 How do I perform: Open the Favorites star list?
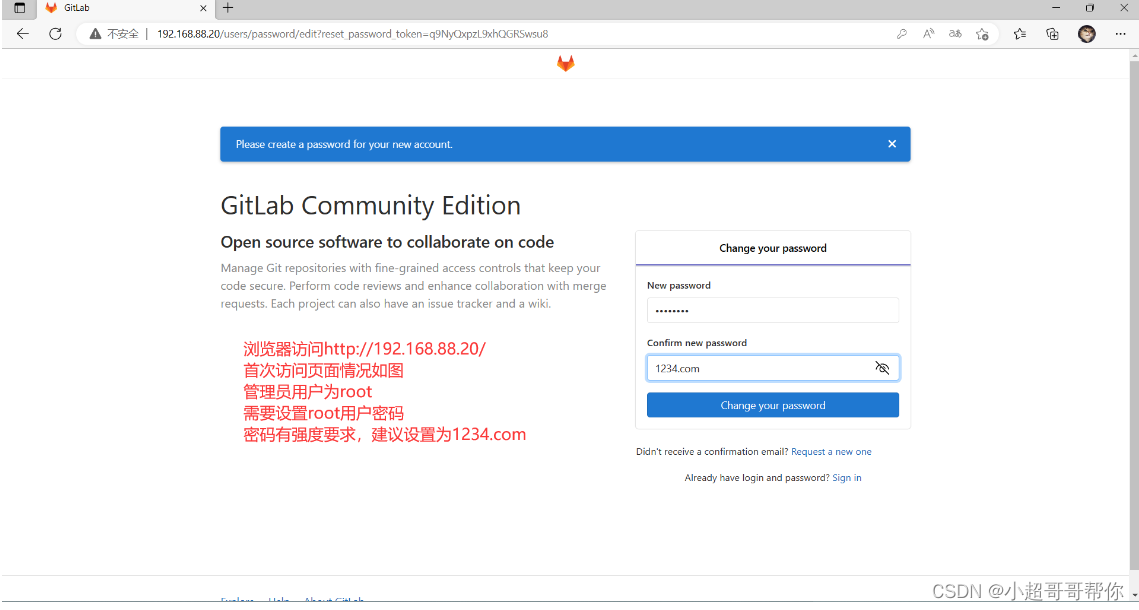point(1019,33)
